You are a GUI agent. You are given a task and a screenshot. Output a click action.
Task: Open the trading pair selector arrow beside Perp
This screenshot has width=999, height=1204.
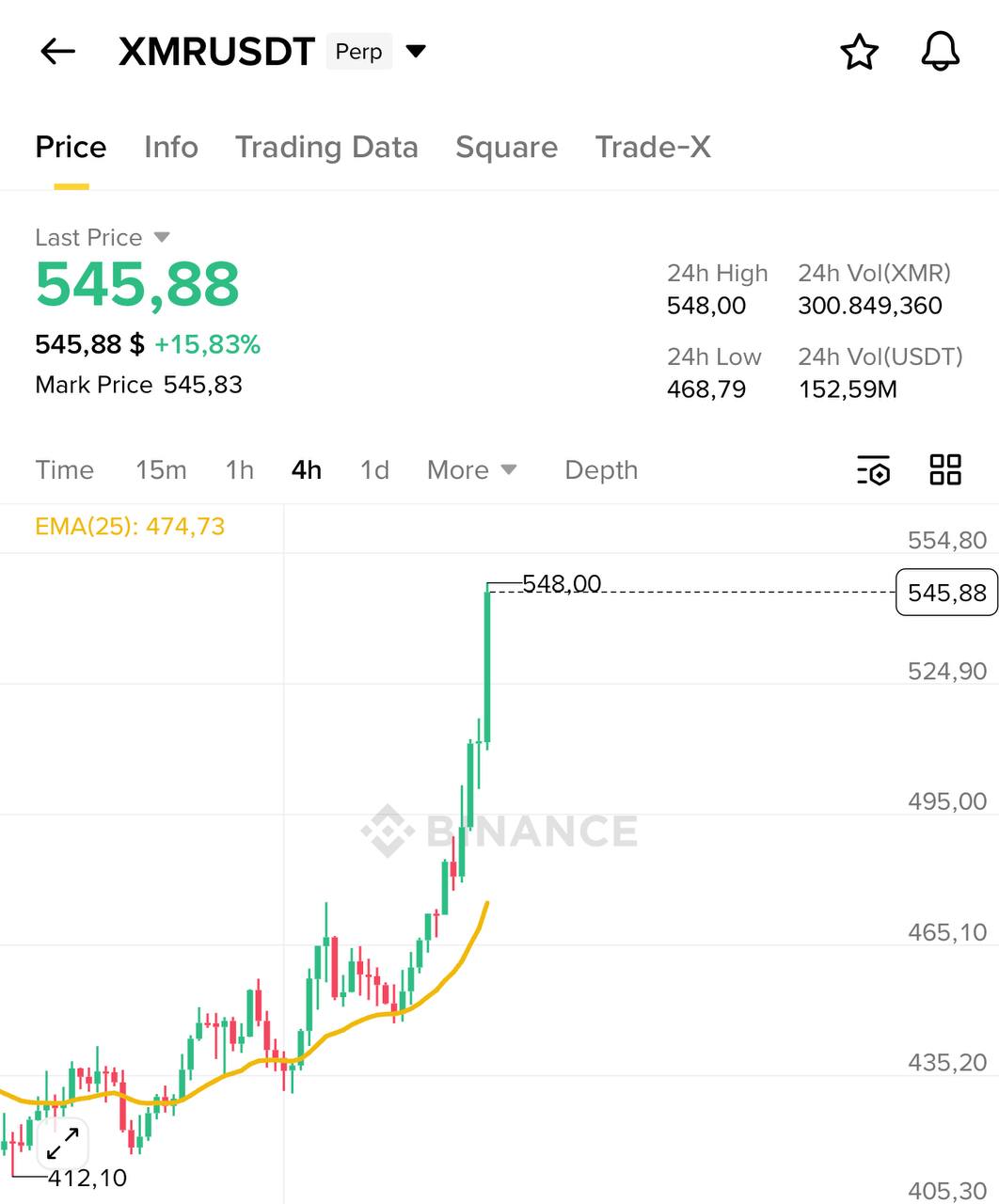415,52
